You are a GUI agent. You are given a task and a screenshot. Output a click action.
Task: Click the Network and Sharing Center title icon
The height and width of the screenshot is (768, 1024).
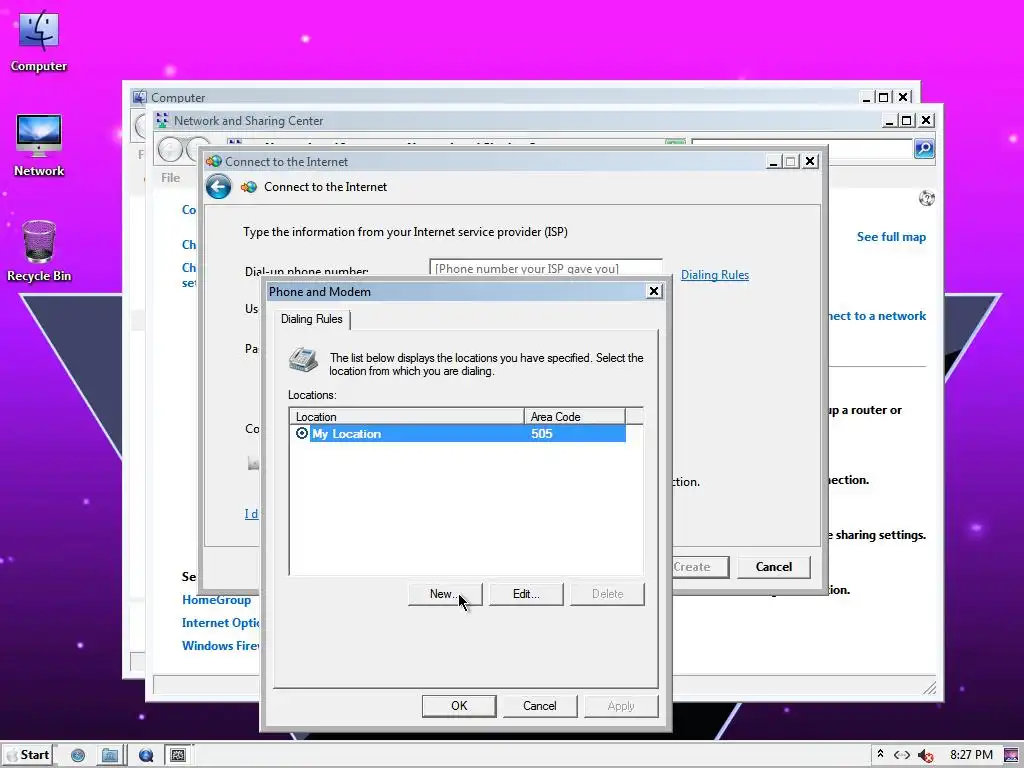point(162,120)
